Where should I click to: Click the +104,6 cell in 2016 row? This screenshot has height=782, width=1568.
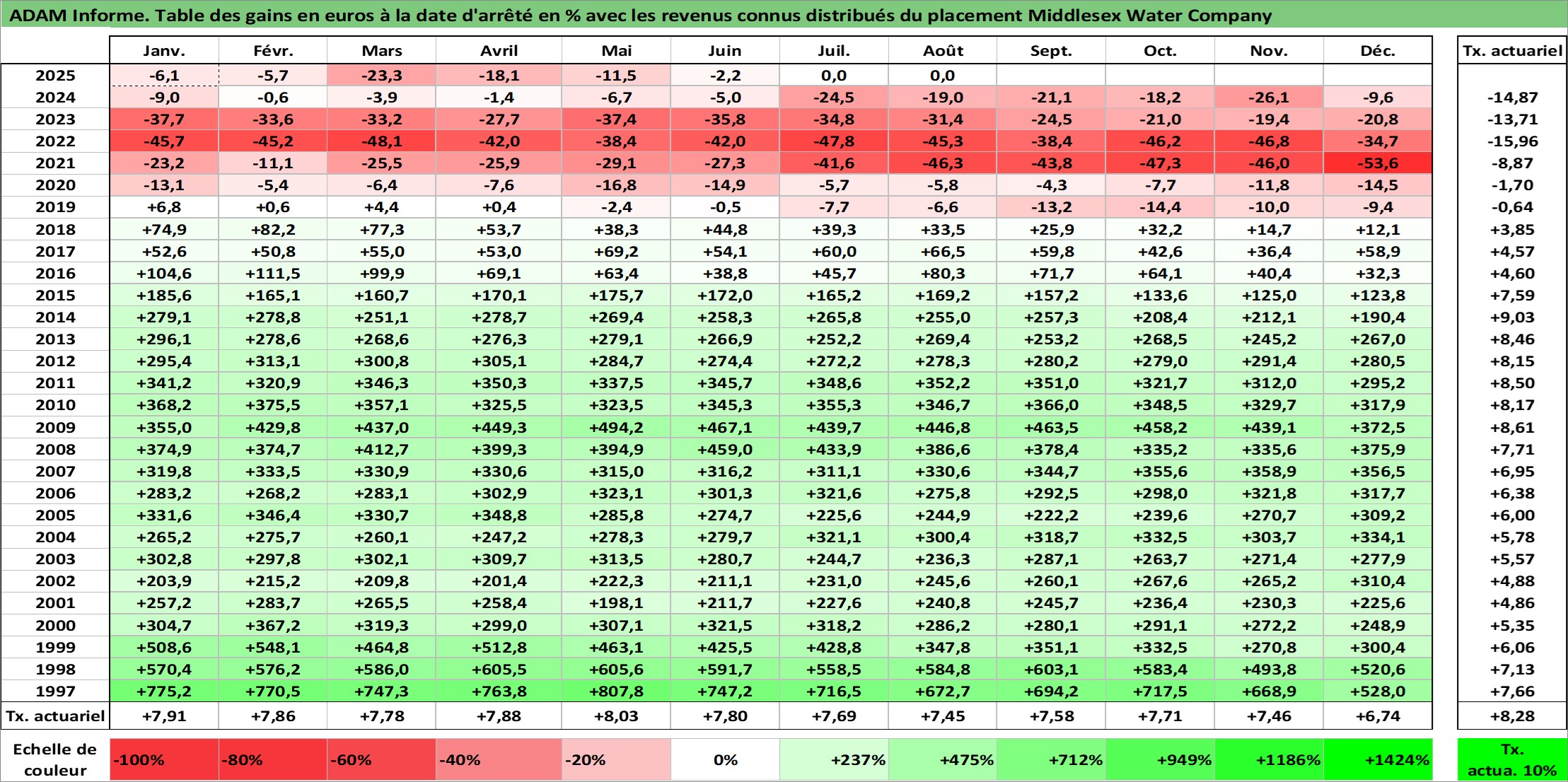point(164,274)
